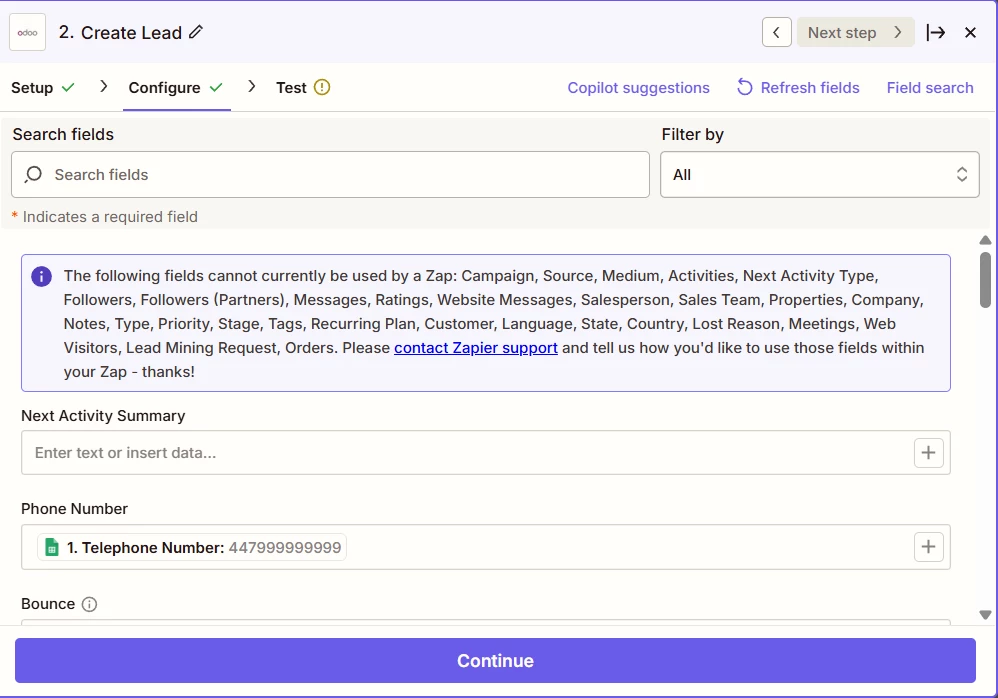Screen dimensions: 998x698
Task: Click Google Sheets icon in Telephone Number pill
Action: click(x=52, y=547)
